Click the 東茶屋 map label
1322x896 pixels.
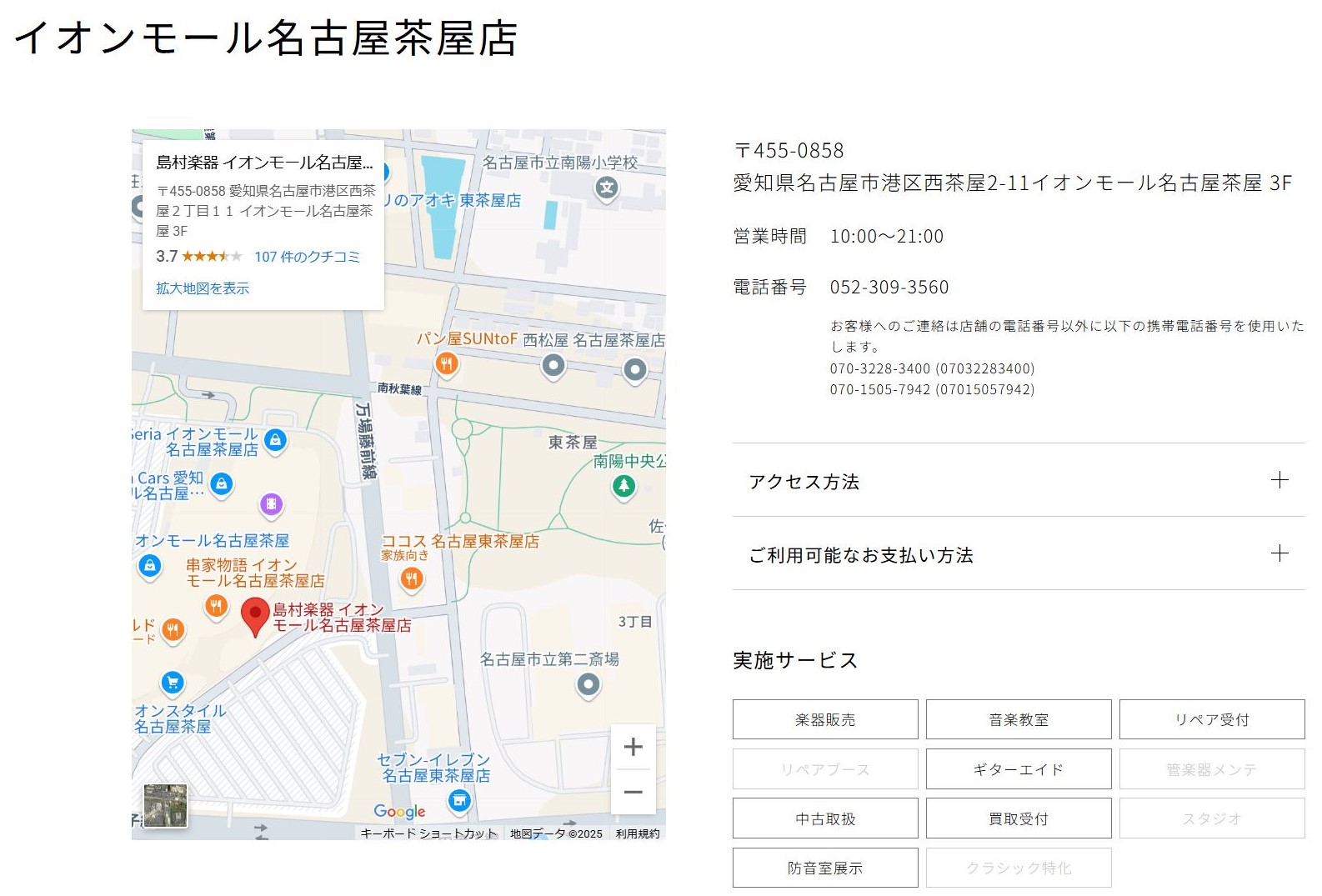[x=573, y=442]
